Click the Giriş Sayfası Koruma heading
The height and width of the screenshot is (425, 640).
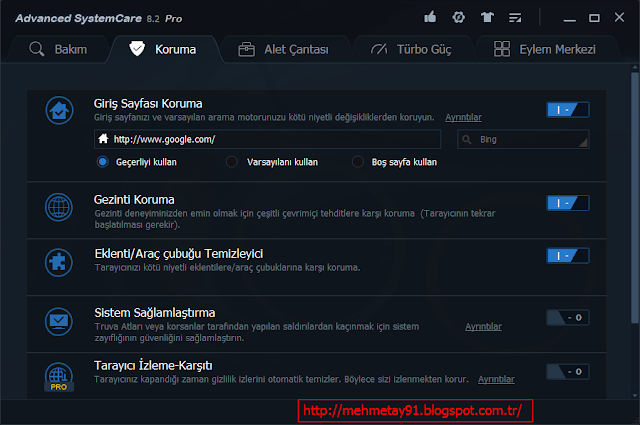click(x=148, y=104)
